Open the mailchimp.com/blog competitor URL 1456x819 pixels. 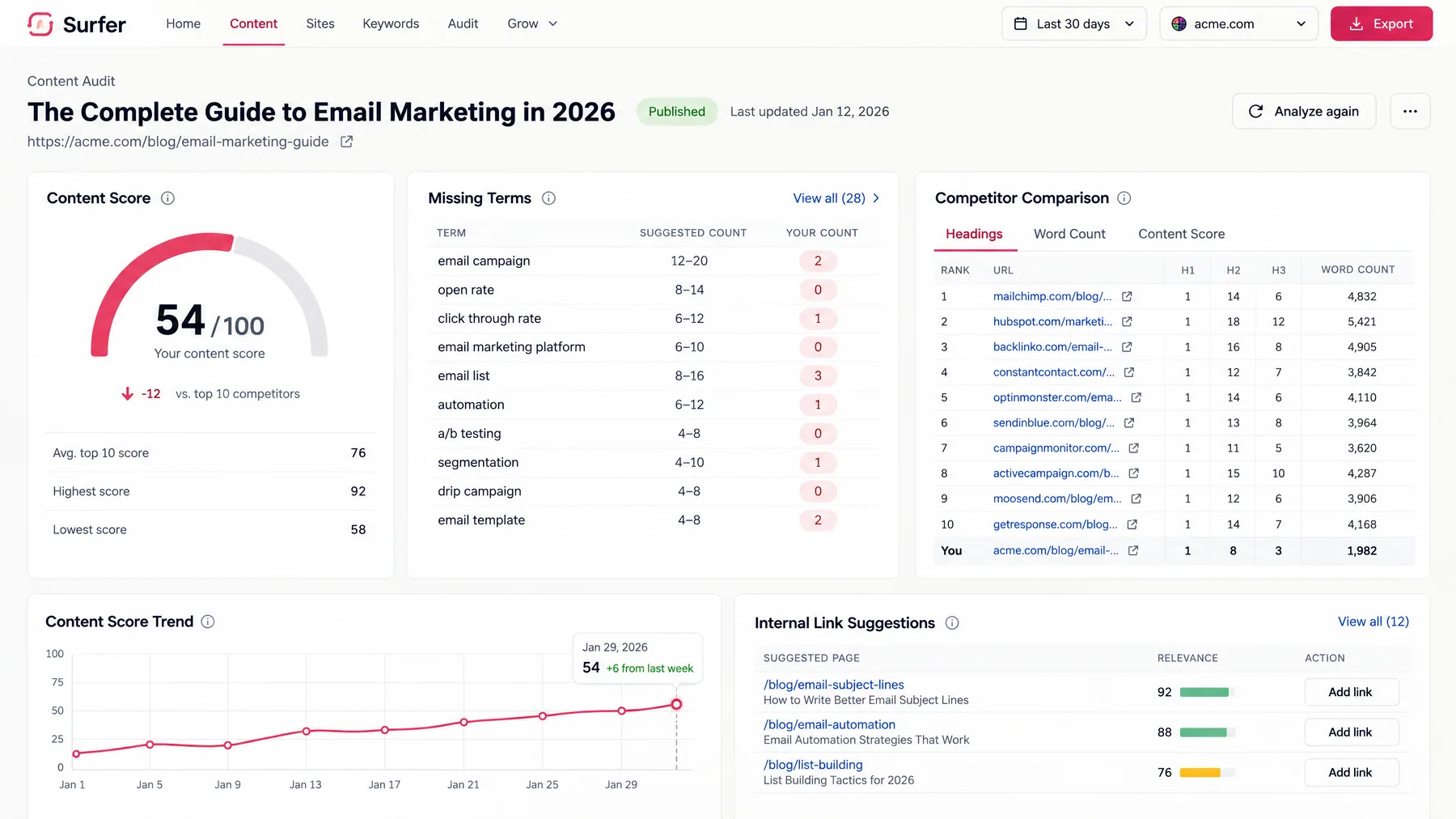point(1052,297)
